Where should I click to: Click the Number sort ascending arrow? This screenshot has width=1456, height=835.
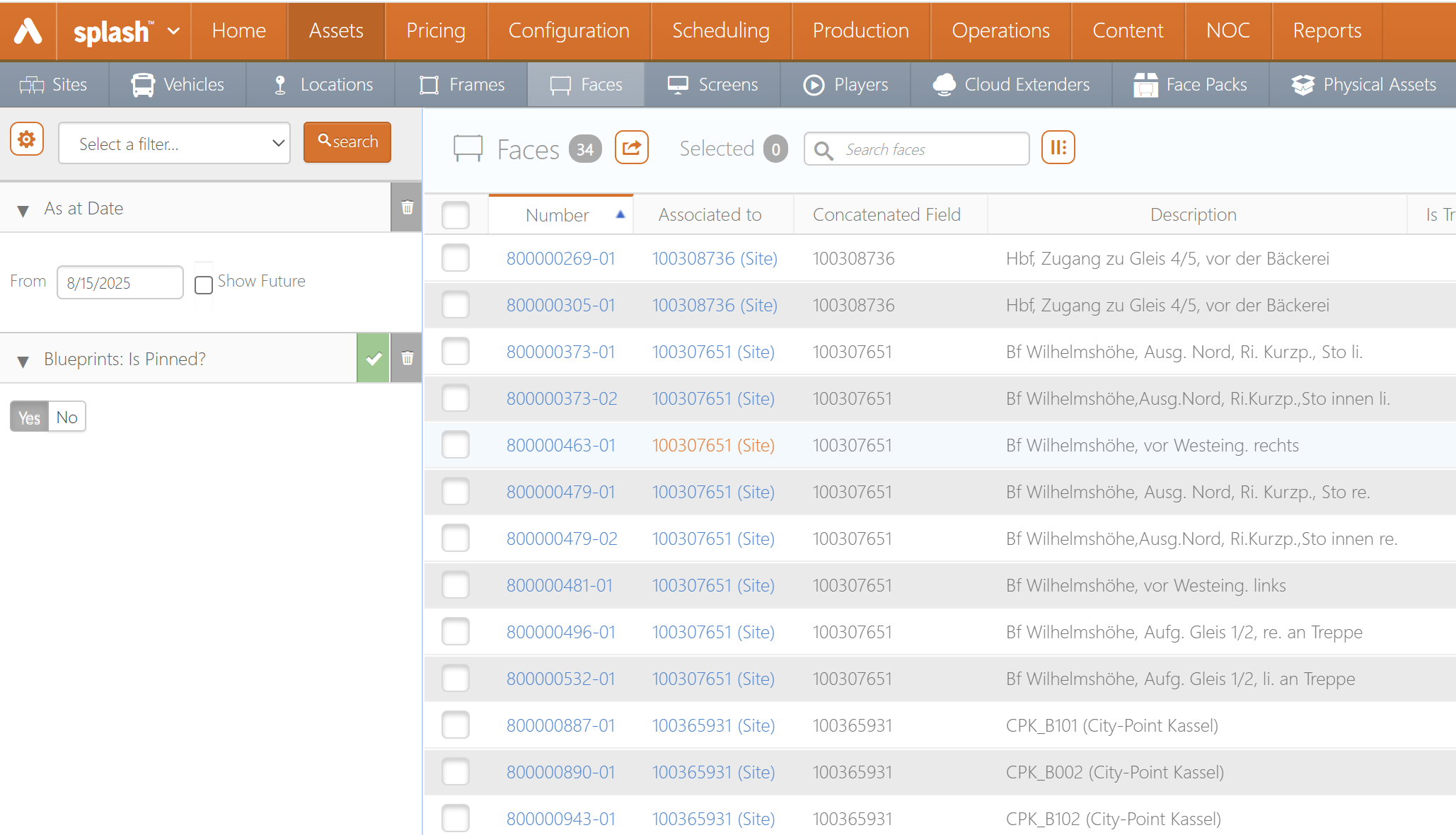click(620, 214)
